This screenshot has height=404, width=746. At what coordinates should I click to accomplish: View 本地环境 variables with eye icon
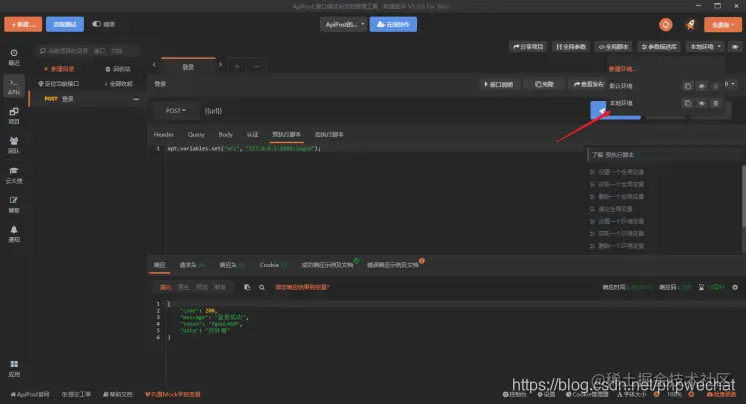click(x=701, y=103)
